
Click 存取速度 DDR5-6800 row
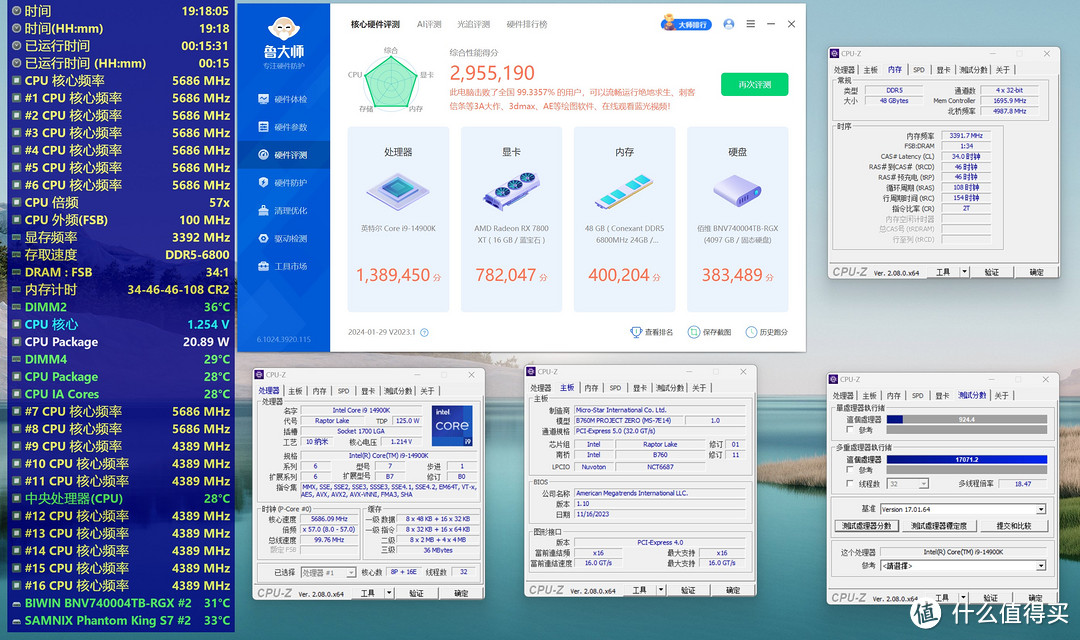point(121,255)
